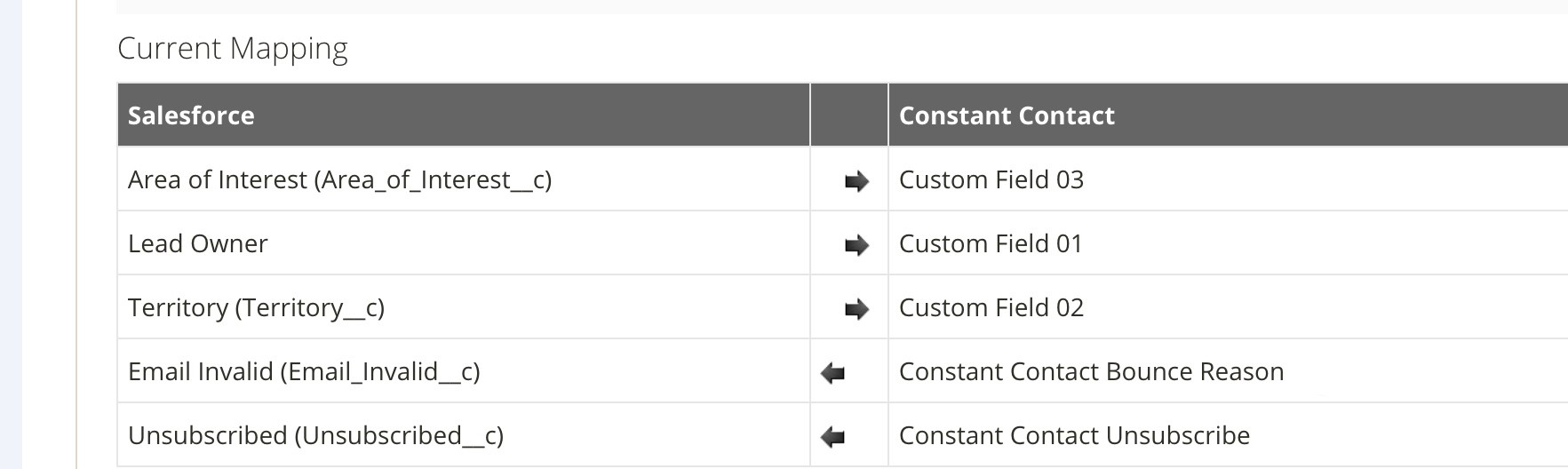1568x469 pixels.
Task: Click the Current Mapping heading
Action: [x=233, y=49]
